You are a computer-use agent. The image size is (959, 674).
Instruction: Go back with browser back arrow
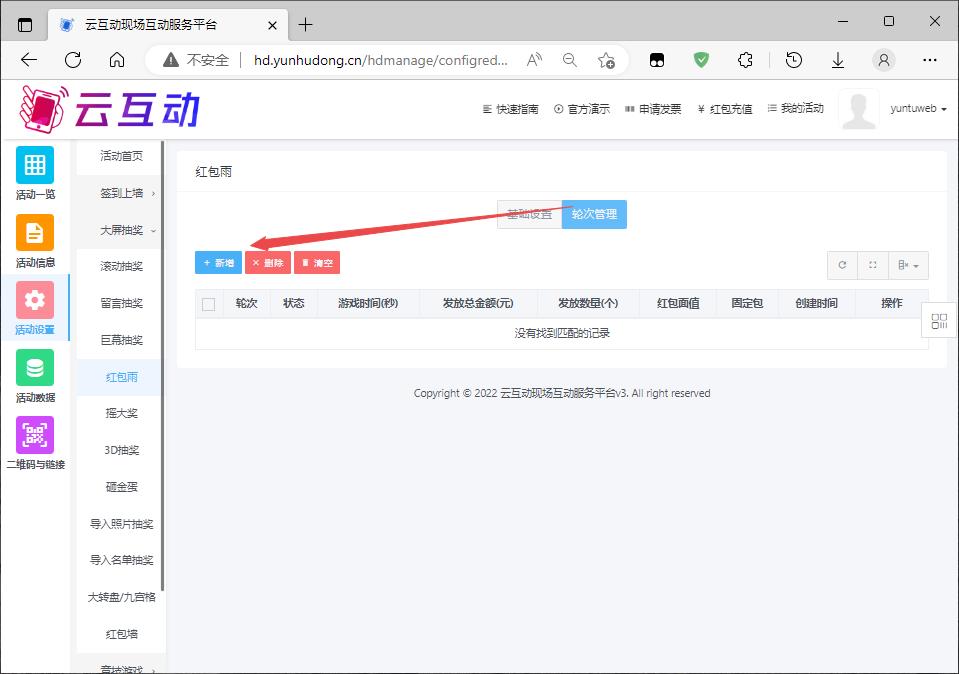[x=29, y=59]
